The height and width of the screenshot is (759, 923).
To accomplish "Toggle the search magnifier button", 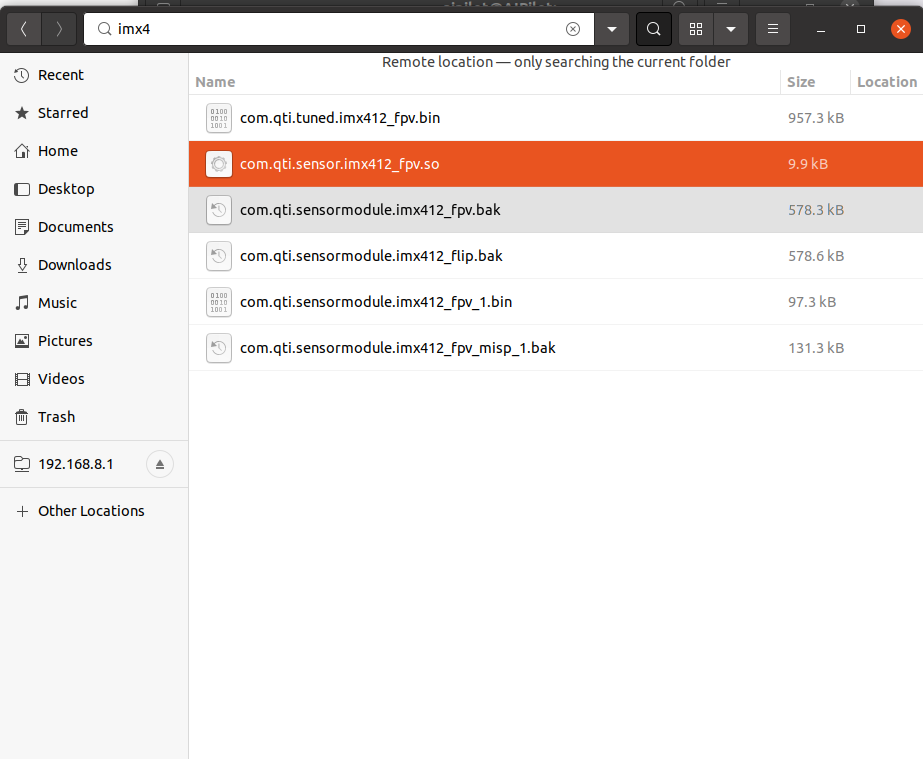I will 653,30.
